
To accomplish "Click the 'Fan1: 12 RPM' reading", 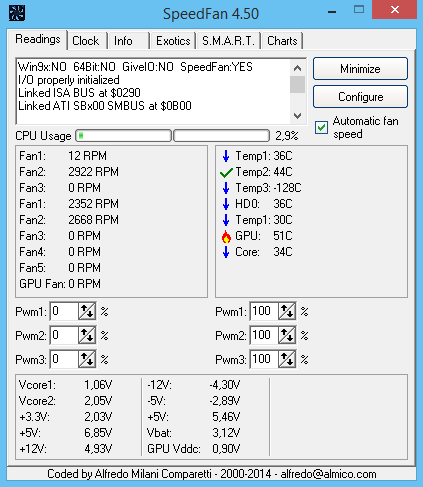I will point(63,156).
